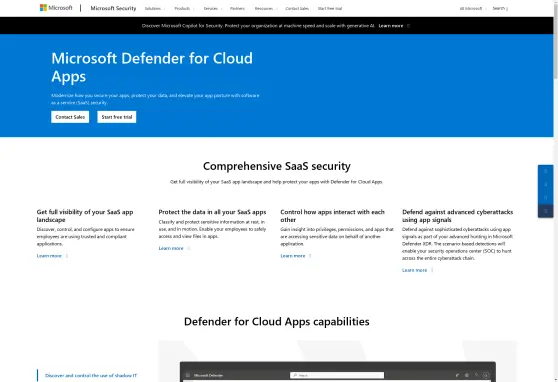The width and height of the screenshot is (558, 382).
Task: Click the Comprehensive SaaS security heading
Action: (277, 166)
